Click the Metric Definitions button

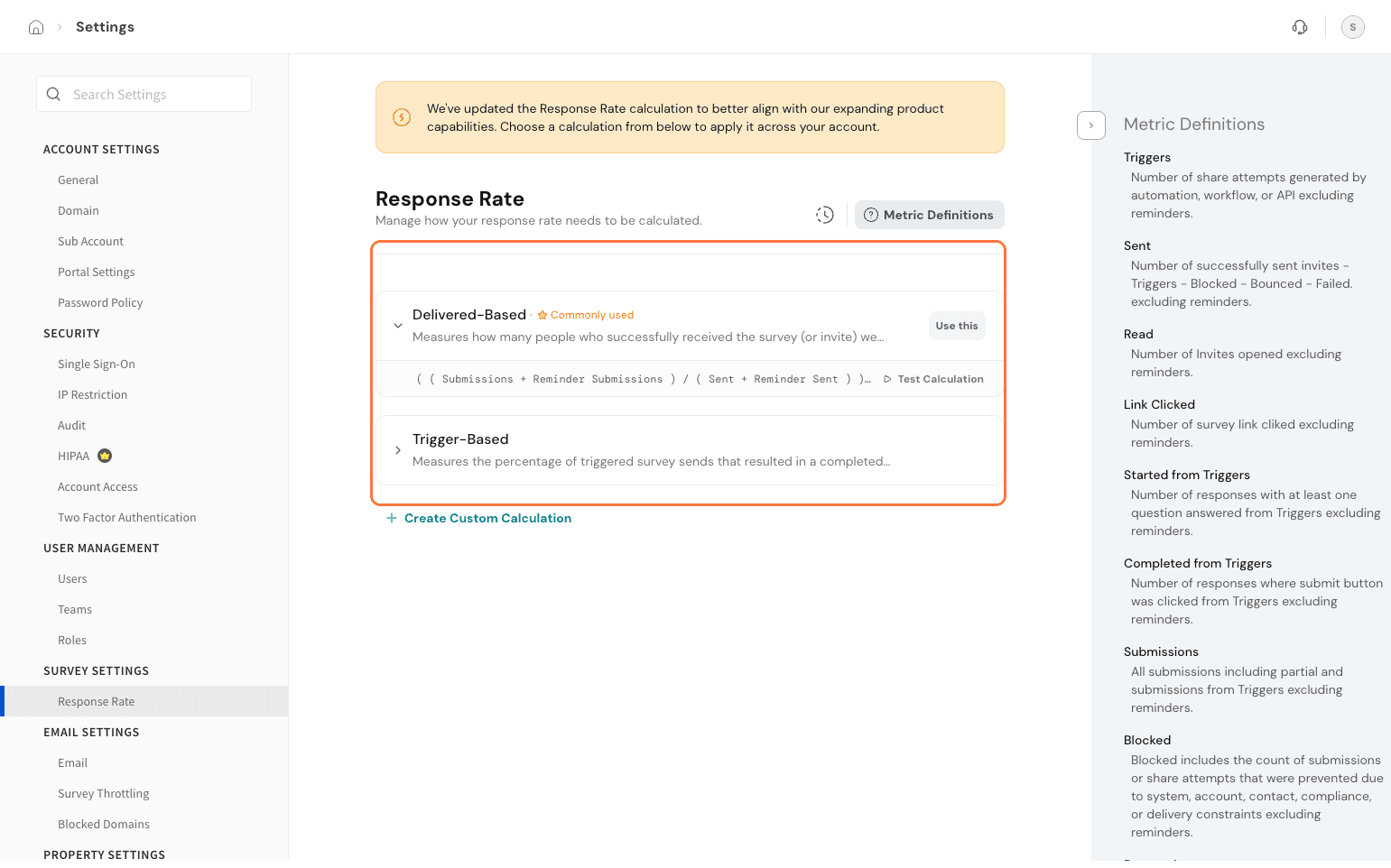929,215
